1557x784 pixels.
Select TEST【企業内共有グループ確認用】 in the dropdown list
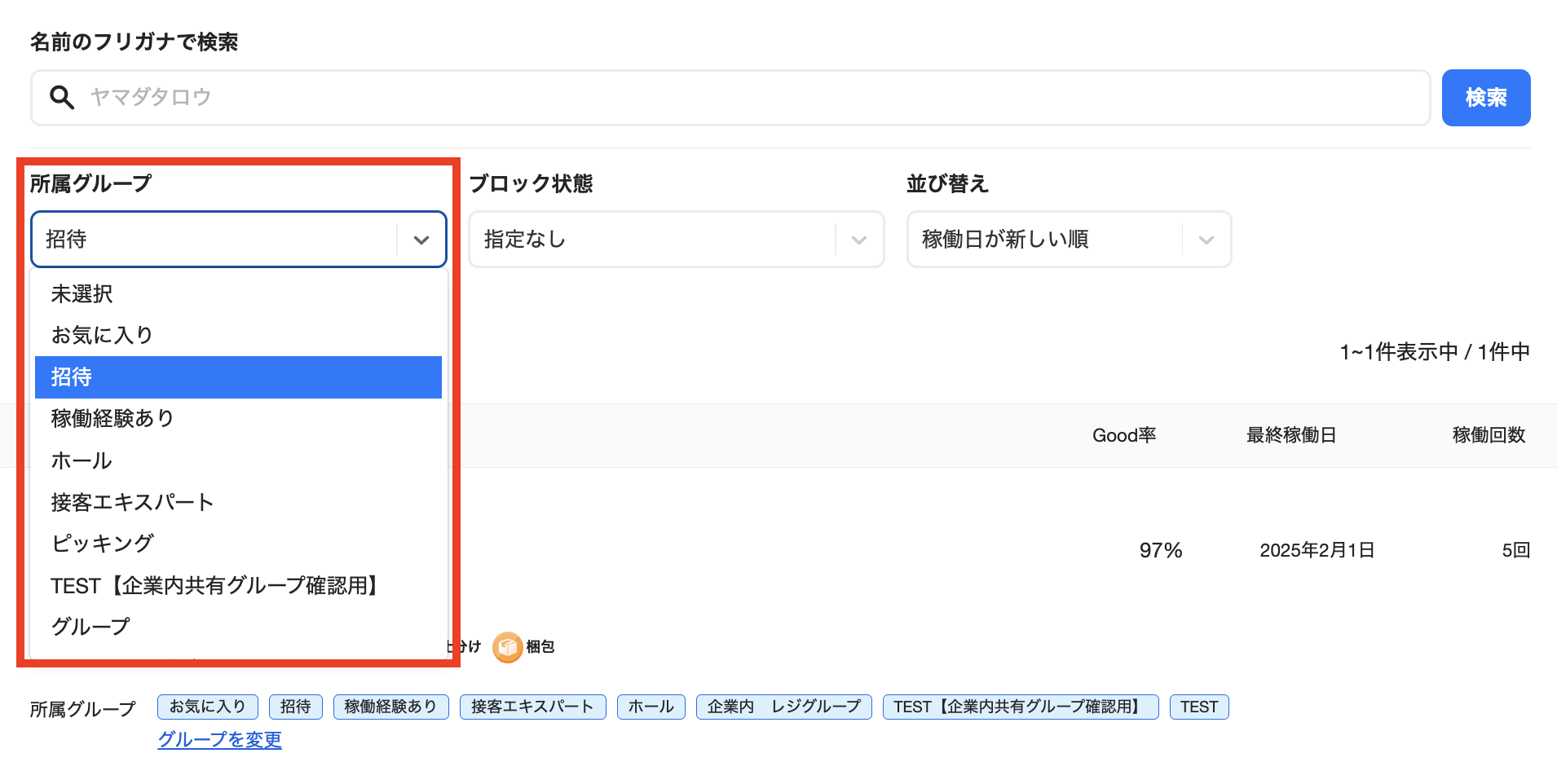point(238,585)
